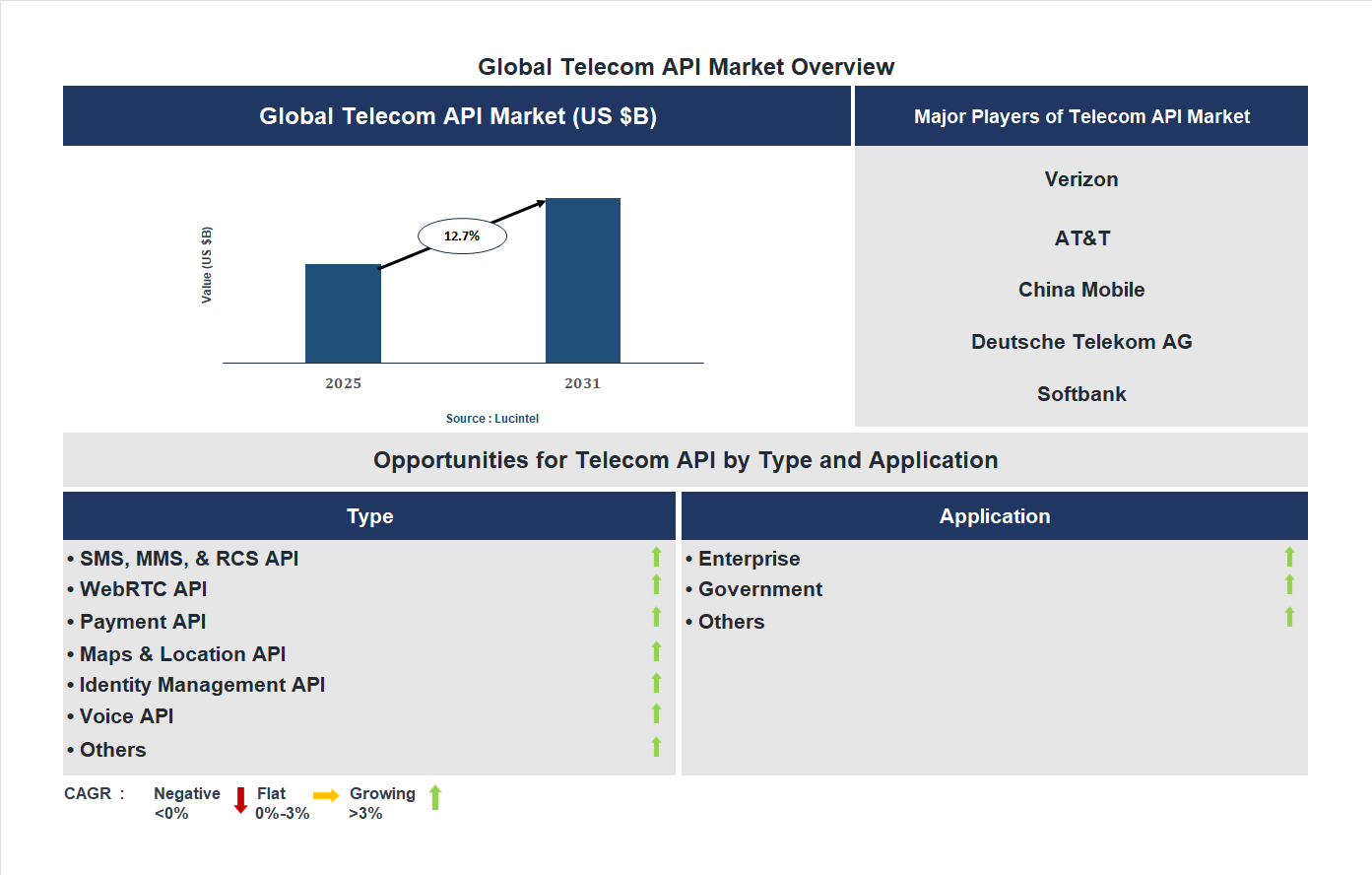
Task: Open the Application section header
Action: [995, 515]
